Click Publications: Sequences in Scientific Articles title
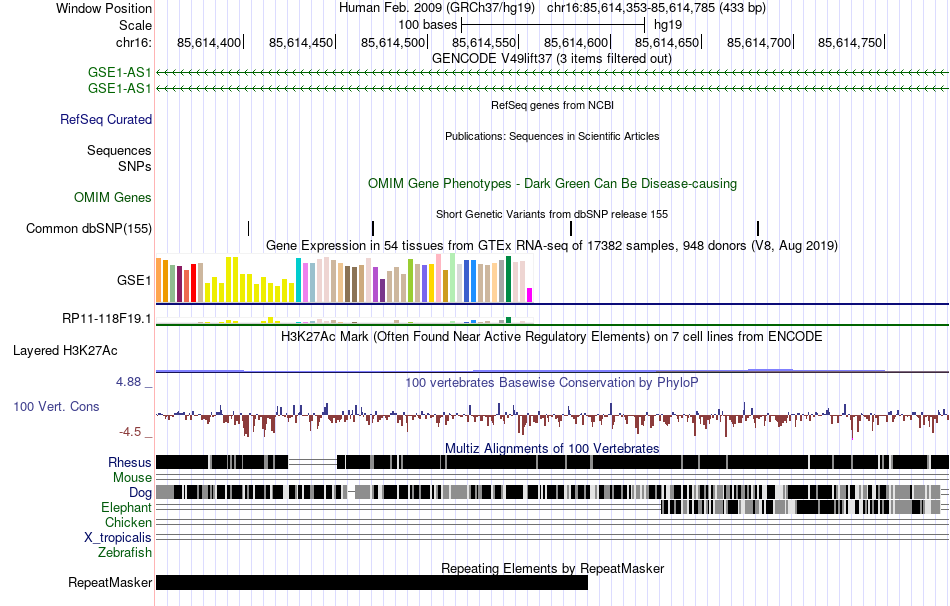Viewport: 950px width, 606px height. [x=552, y=136]
